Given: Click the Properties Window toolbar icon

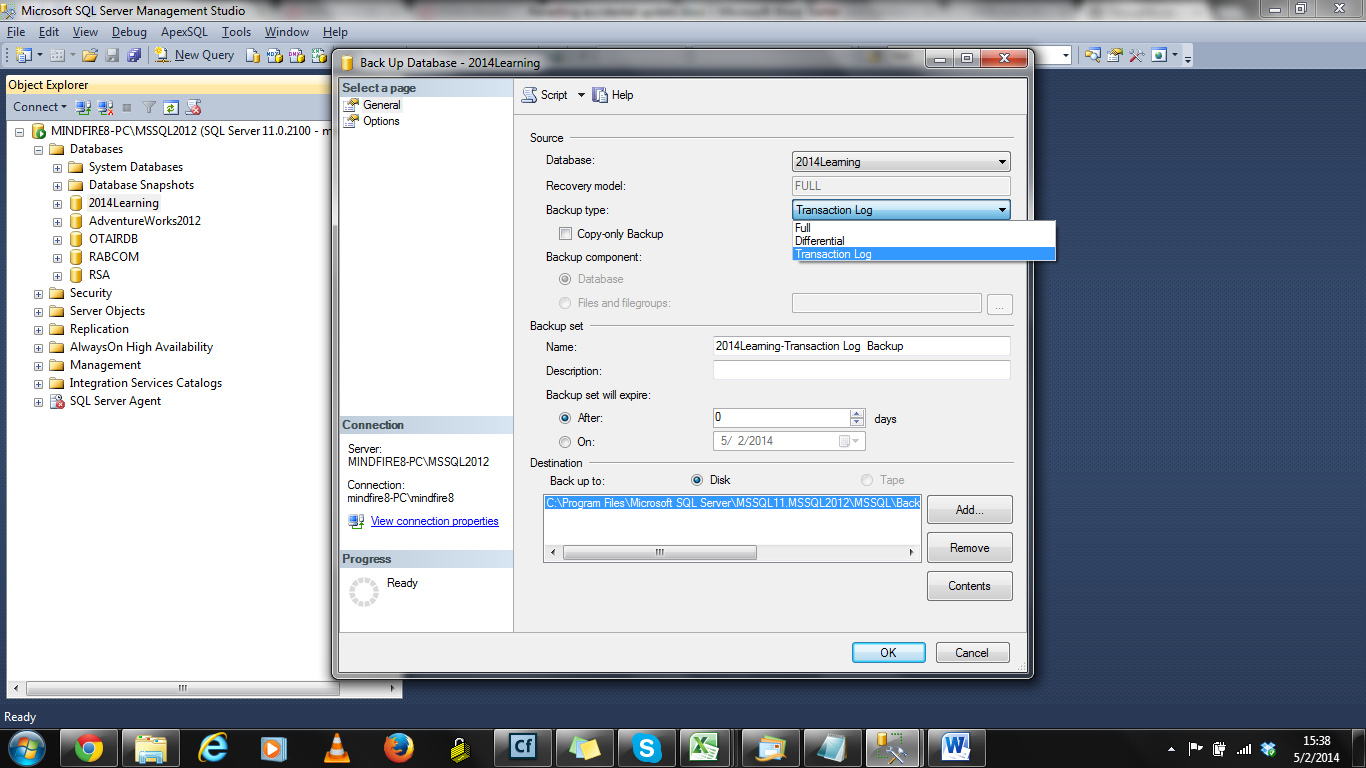Looking at the screenshot, I should (x=1115, y=55).
